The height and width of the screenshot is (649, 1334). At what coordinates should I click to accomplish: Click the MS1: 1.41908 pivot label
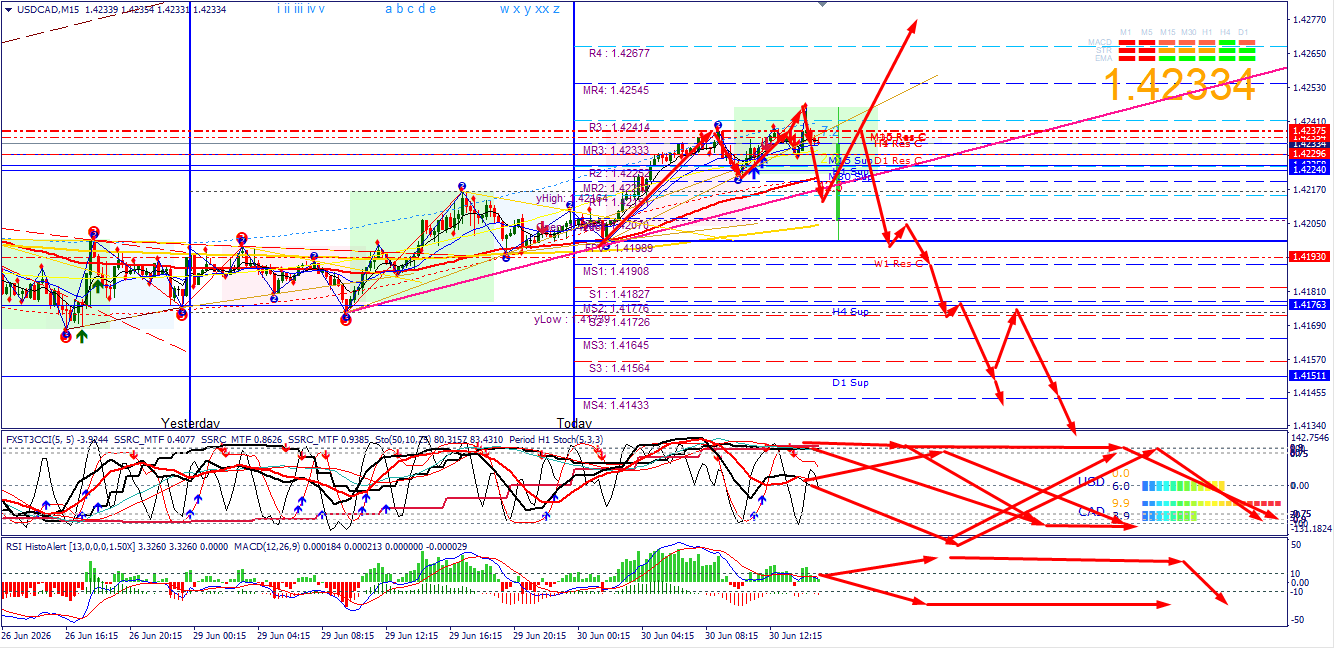coord(617,271)
